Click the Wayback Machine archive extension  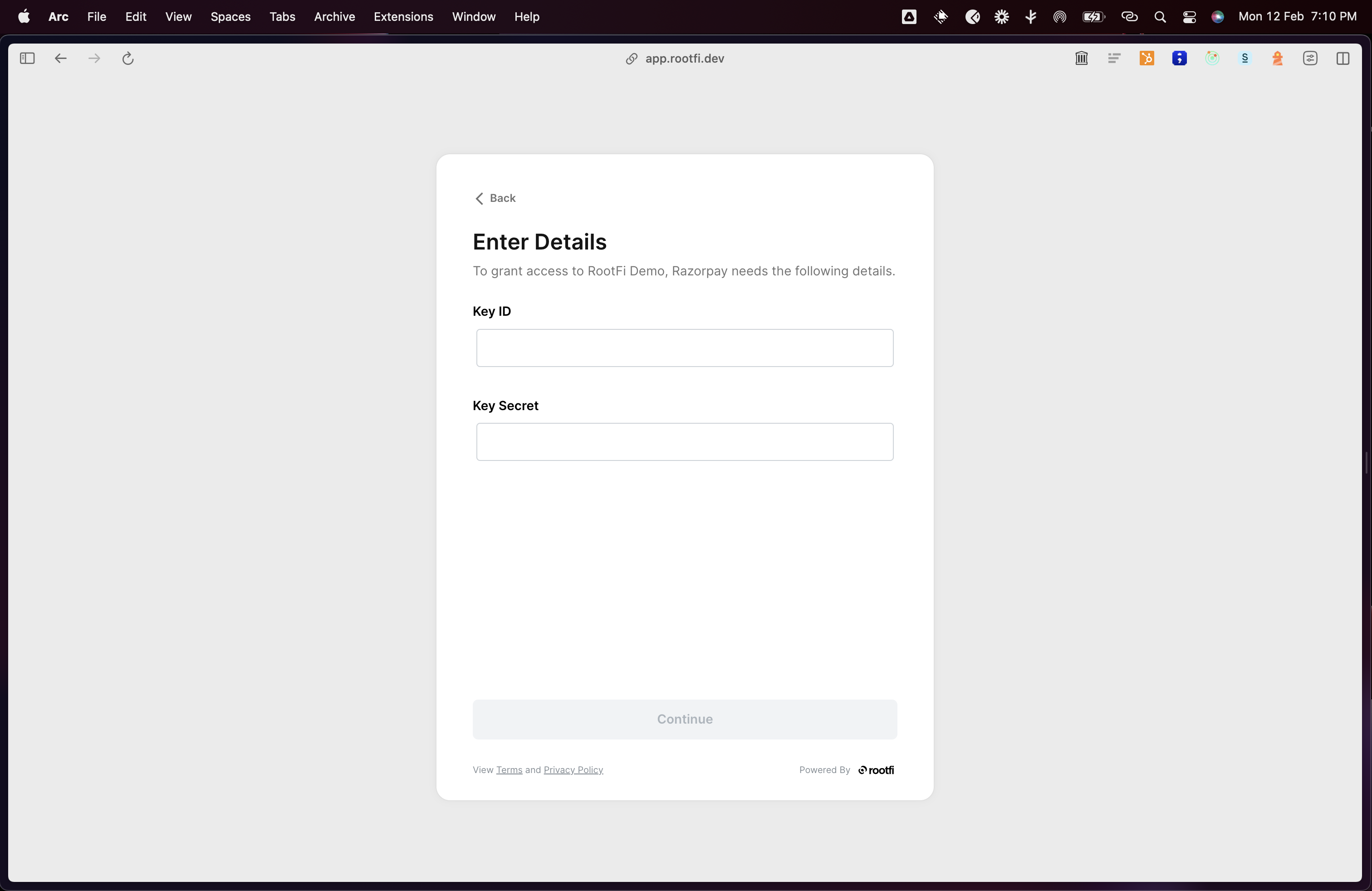1082,58
